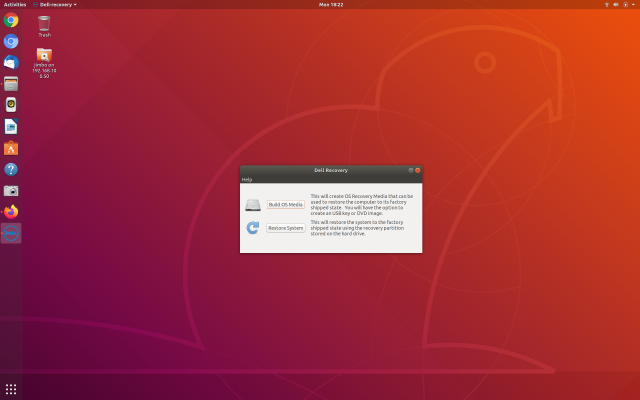The image size is (640, 400).
Task: Open LibreOffice Writer from the dock
Action: coord(11,126)
